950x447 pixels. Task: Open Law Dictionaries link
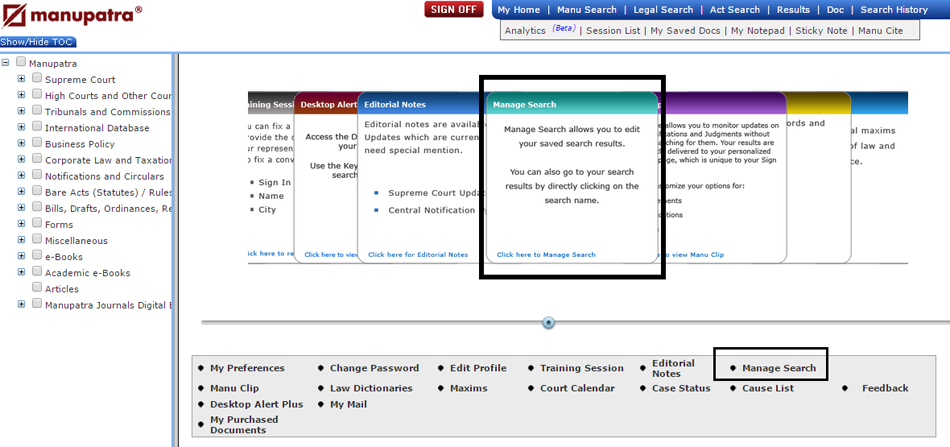pos(371,388)
